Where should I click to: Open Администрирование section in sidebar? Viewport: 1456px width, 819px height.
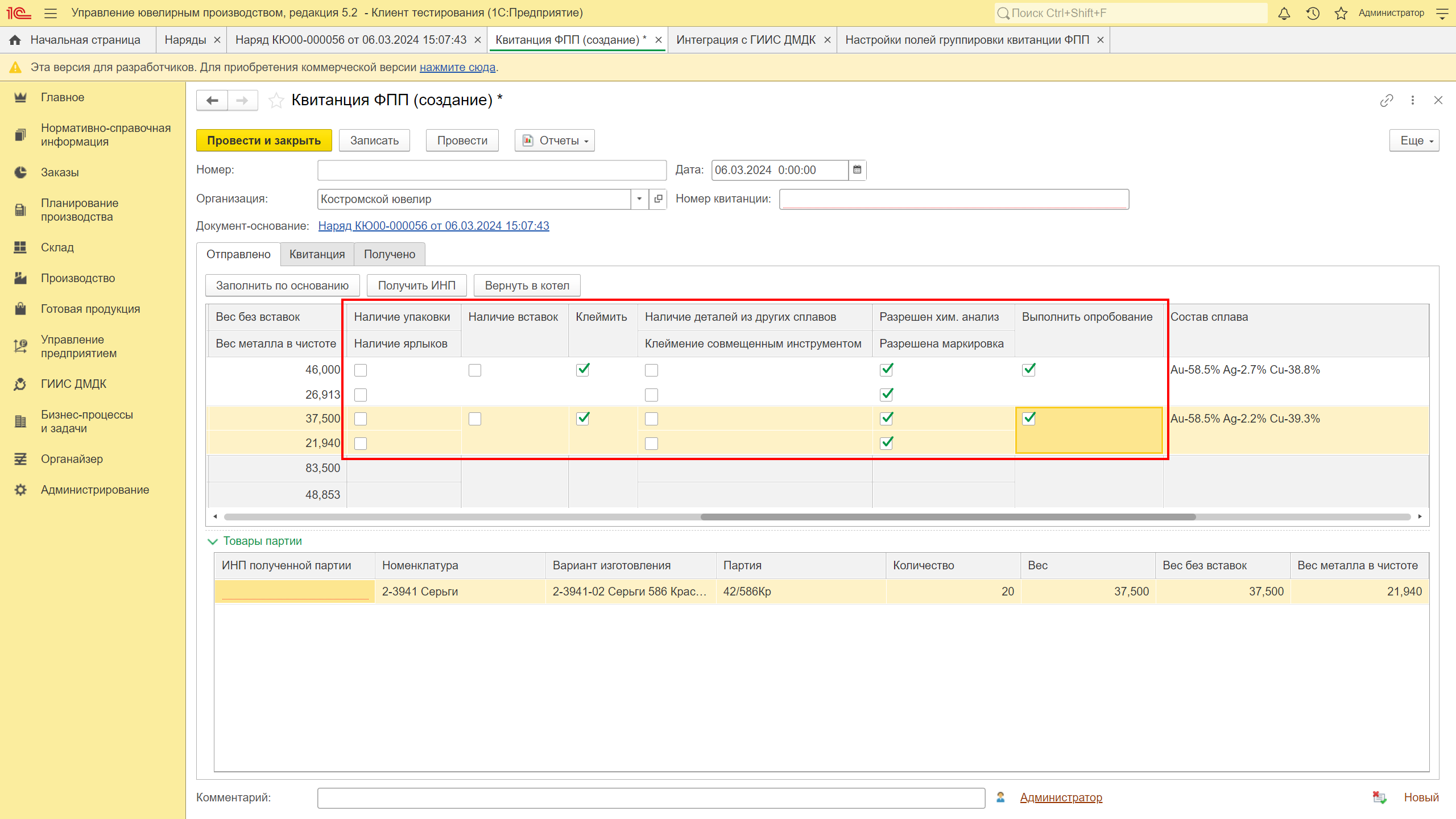(x=94, y=490)
